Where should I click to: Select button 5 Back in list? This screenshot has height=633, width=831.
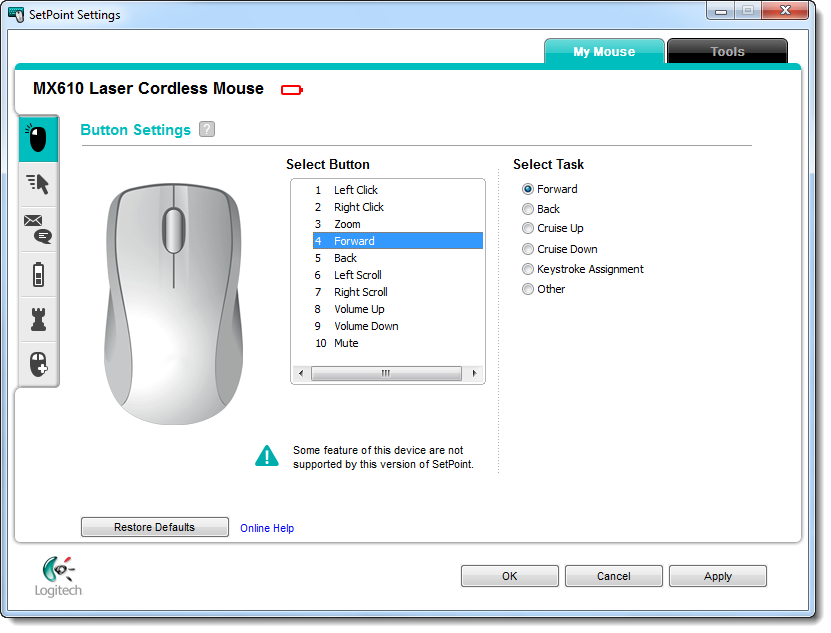[x=398, y=258]
